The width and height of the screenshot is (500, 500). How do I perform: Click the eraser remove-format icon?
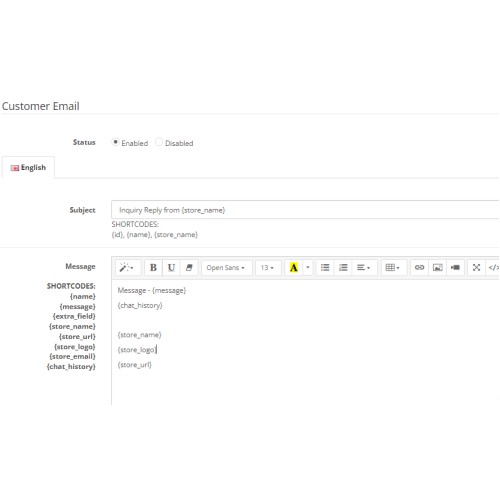point(189,268)
